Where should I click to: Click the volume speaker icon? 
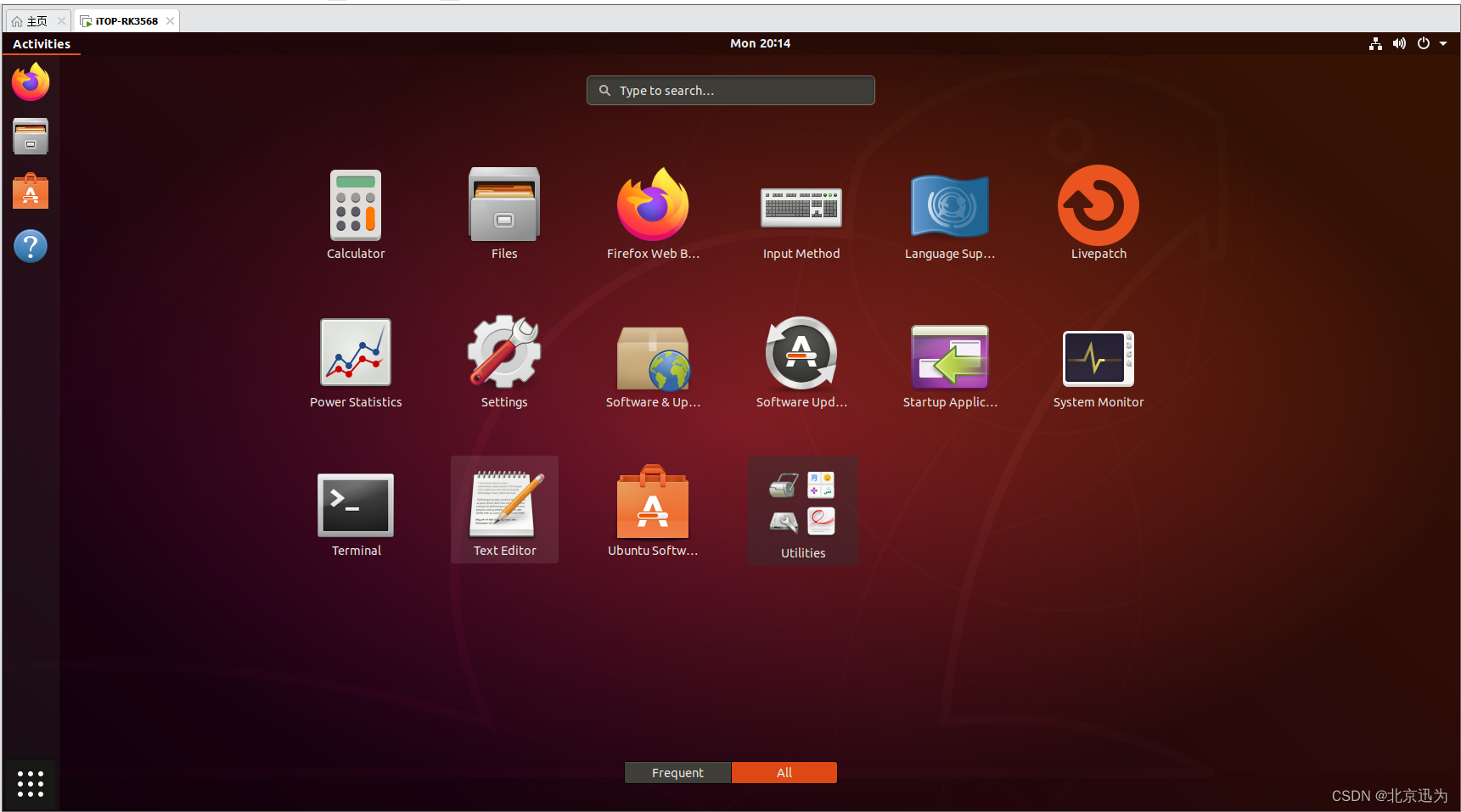pos(1399,43)
